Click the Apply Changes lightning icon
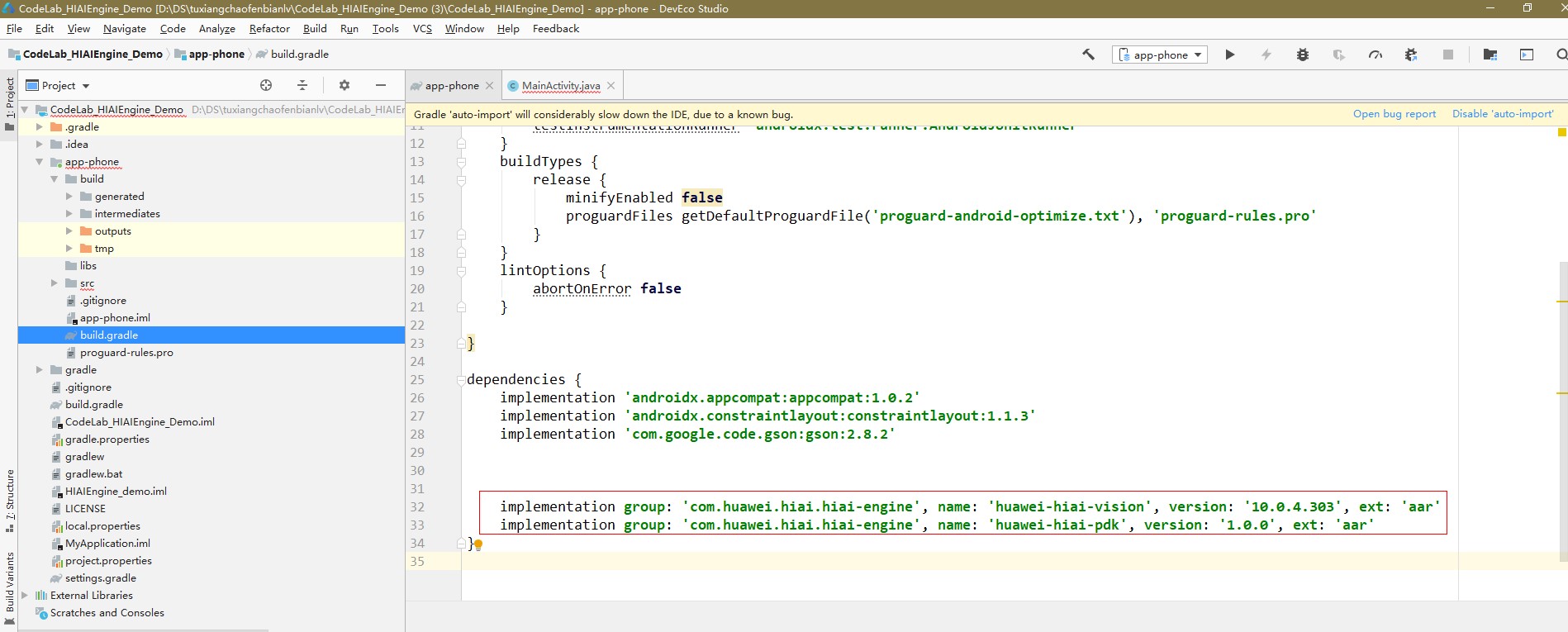 click(1266, 55)
